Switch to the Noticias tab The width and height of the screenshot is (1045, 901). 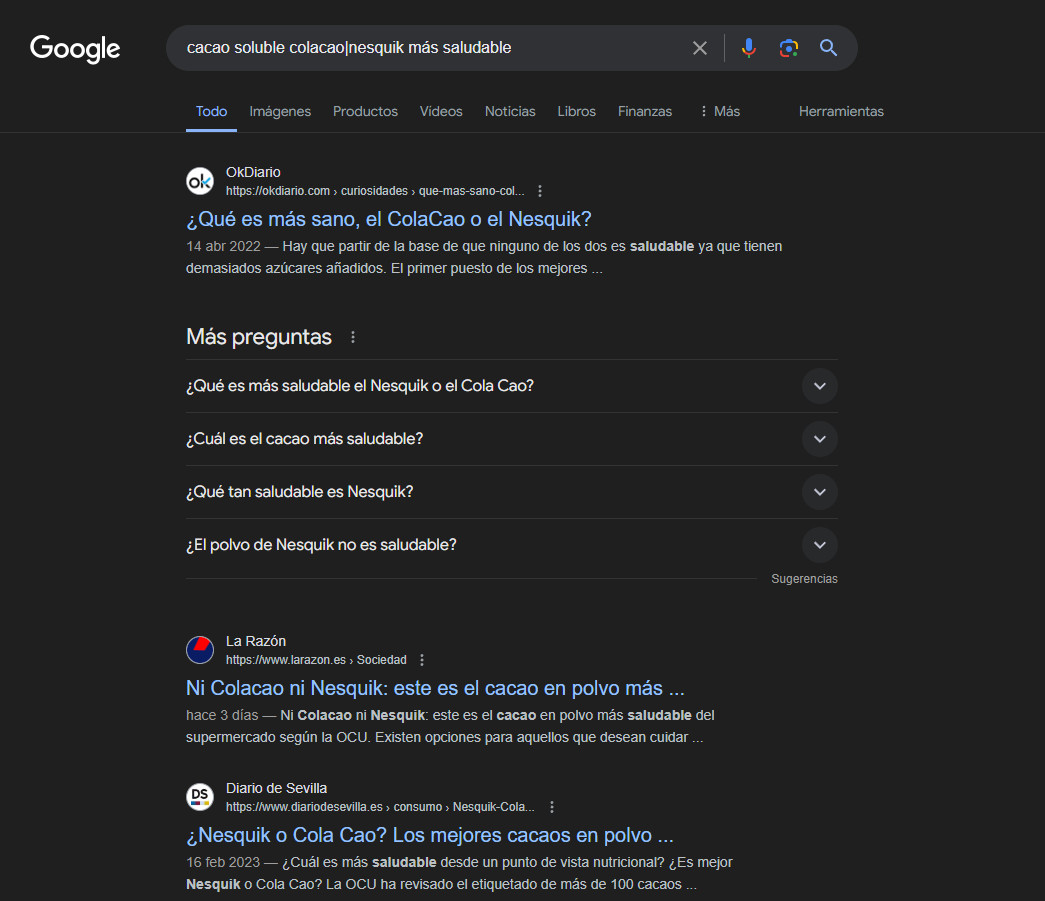point(510,111)
